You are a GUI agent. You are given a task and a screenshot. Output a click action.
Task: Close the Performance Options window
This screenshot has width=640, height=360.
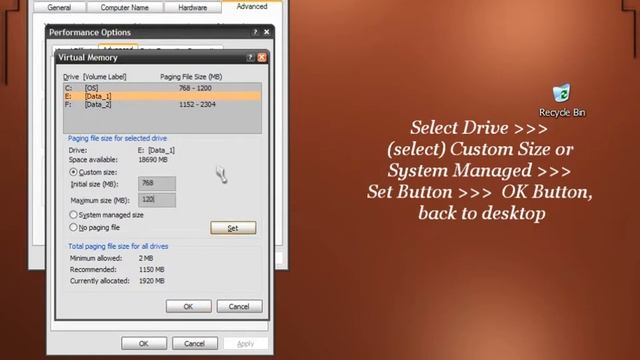pyautogui.click(x=267, y=32)
